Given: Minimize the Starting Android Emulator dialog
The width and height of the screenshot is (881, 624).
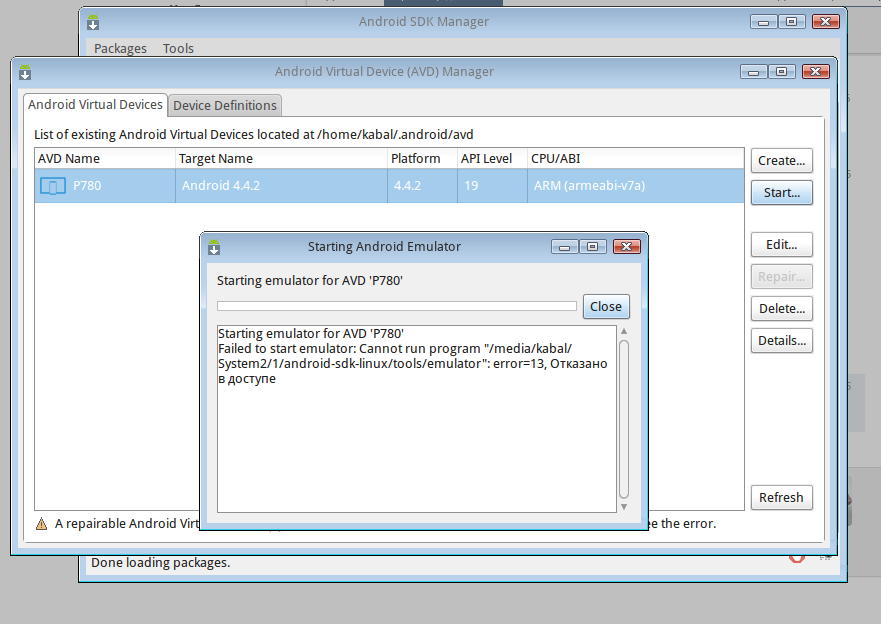Looking at the screenshot, I should pos(564,247).
